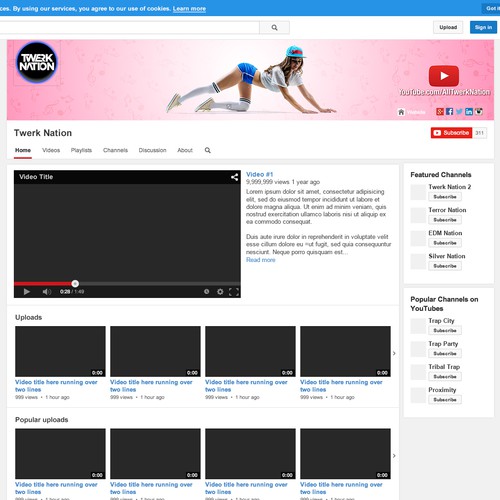Expand description with Read more
Image resolution: width=500 pixels, height=500 pixels.
click(x=261, y=260)
